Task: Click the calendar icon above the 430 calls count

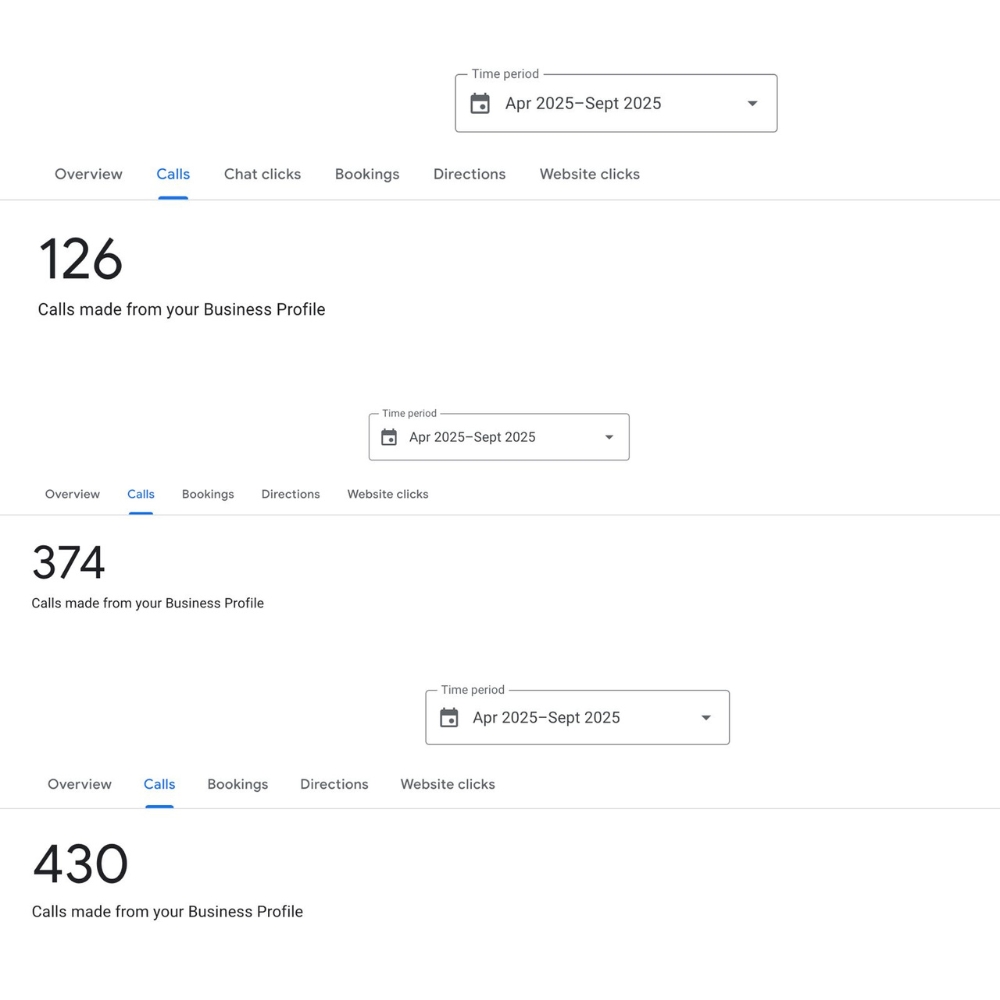Action: (x=449, y=718)
